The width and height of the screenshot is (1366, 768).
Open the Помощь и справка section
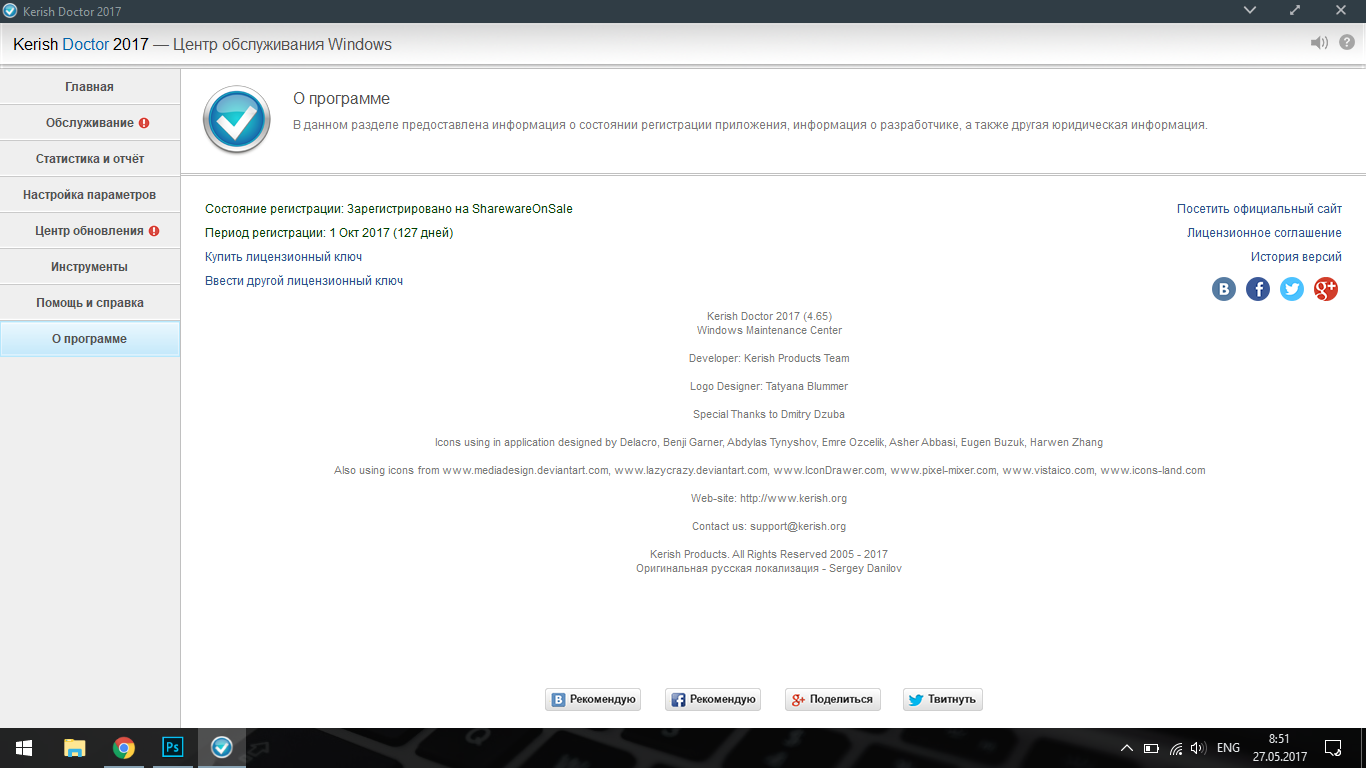click(x=90, y=303)
